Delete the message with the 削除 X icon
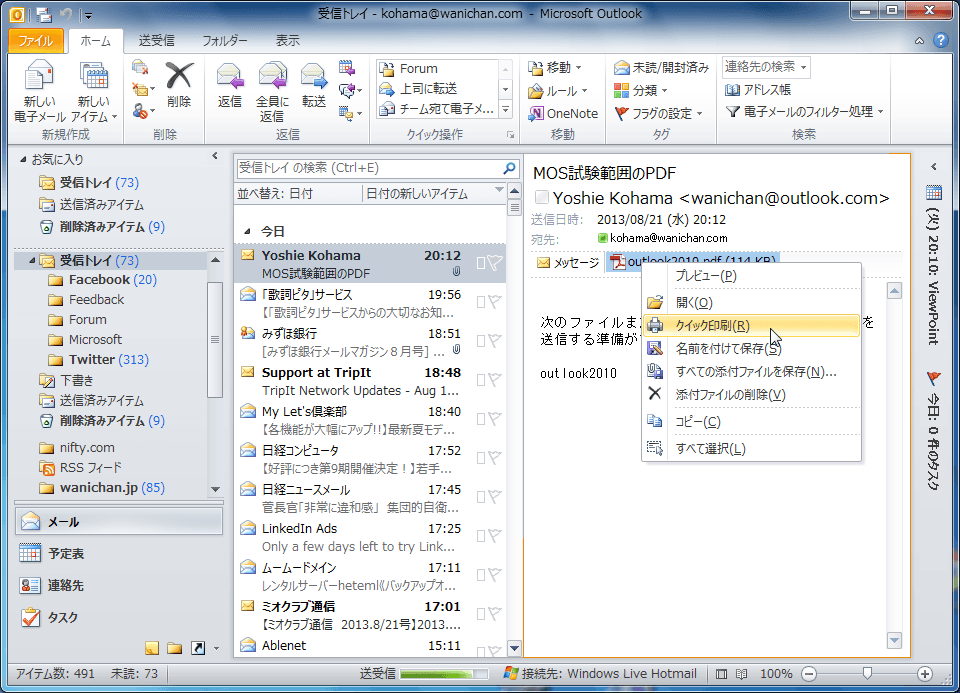The height and width of the screenshot is (693, 960). pos(179,85)
